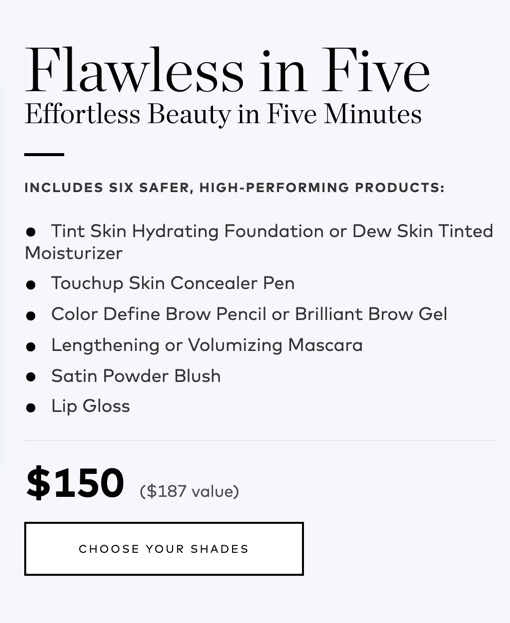
Task: Select the Effortless Beauty in Five Minutes subtitle
Action: (x=223, y=114)
